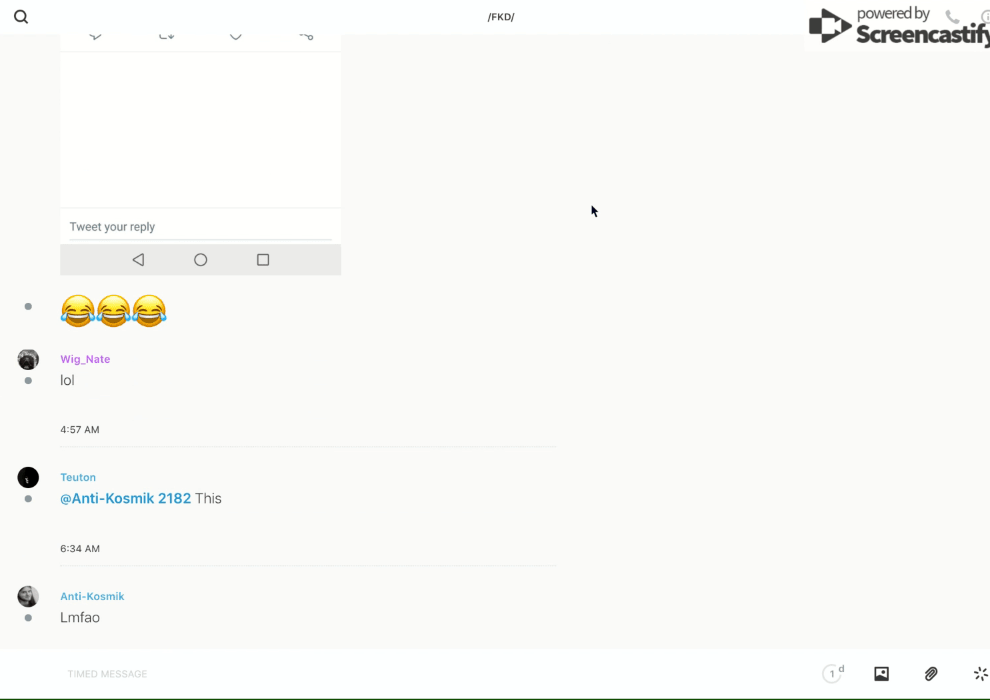
Task: Open search with the magnifier icon
Action: [21, 17]
